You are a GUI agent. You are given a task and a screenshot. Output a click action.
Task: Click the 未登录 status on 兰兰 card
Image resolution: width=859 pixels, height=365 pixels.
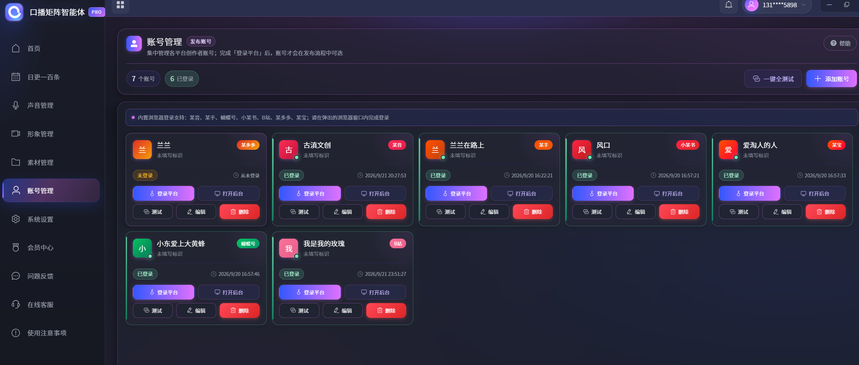[145, 175]
